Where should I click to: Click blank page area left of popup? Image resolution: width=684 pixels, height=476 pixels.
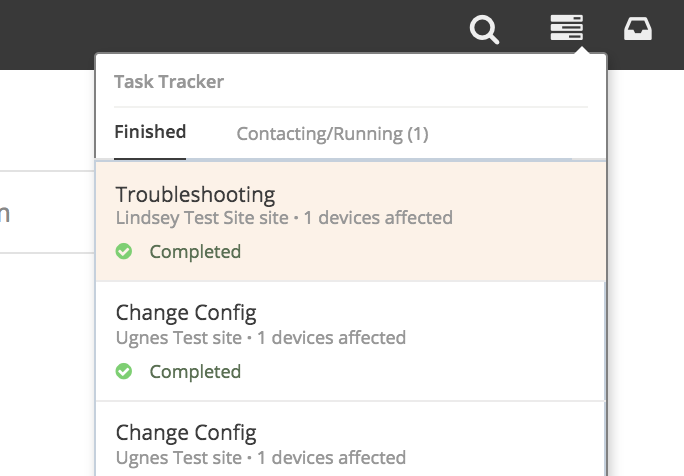pos(45,350)
